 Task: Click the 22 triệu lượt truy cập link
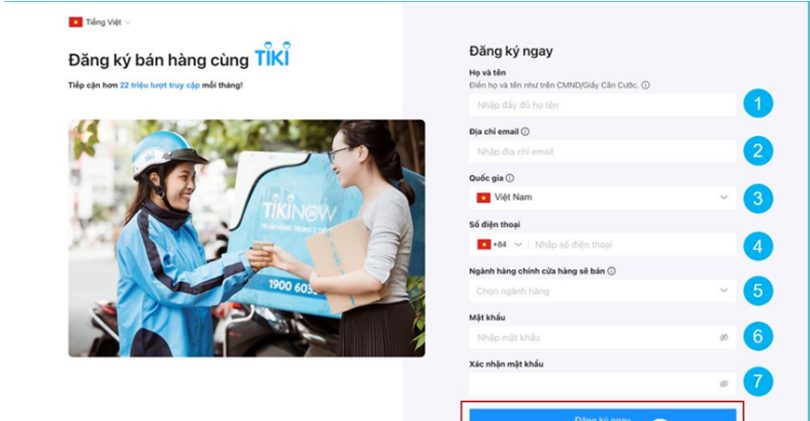tap(160, 85)
